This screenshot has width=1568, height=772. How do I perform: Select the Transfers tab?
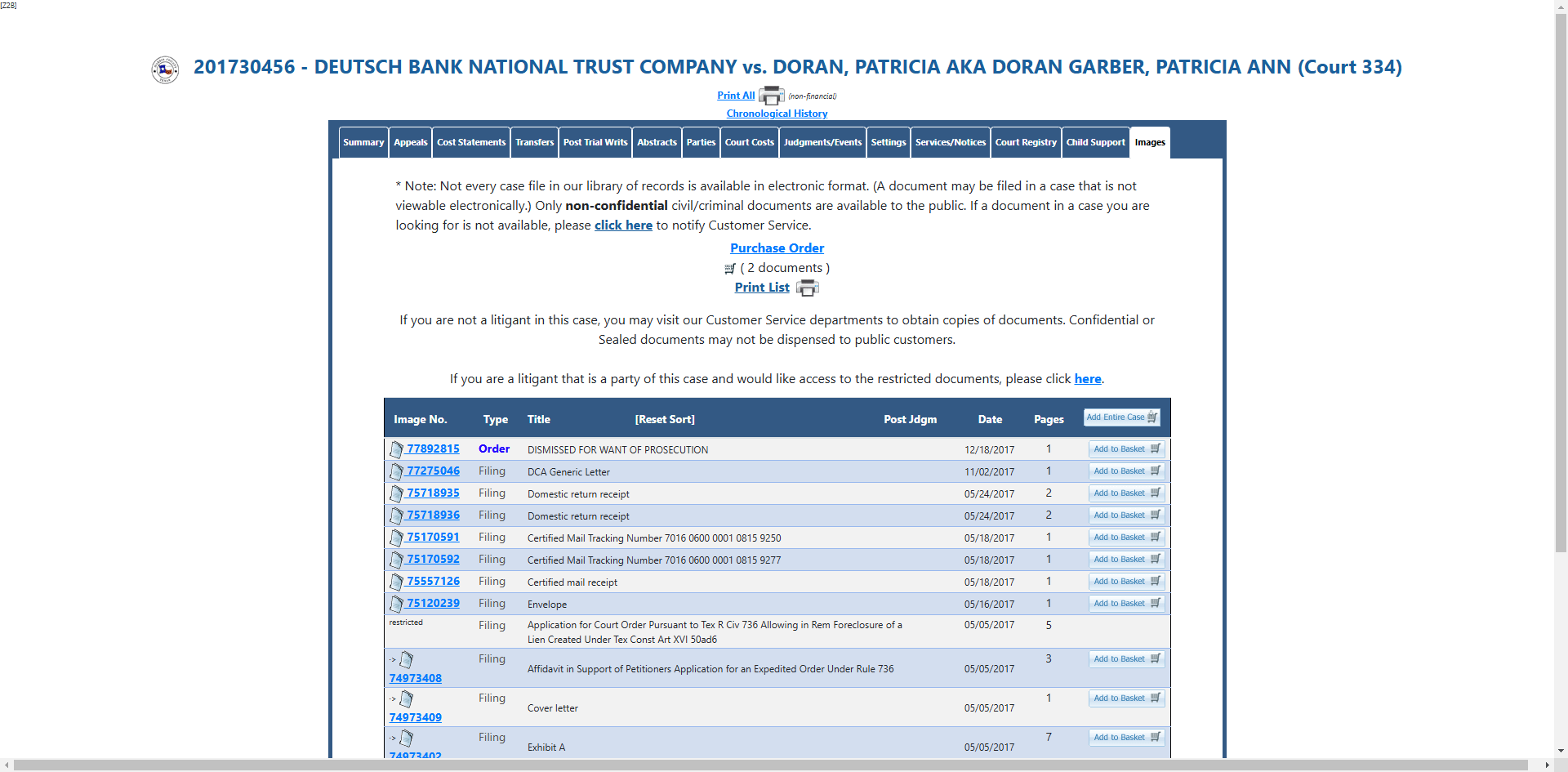(x=535, y=142)
